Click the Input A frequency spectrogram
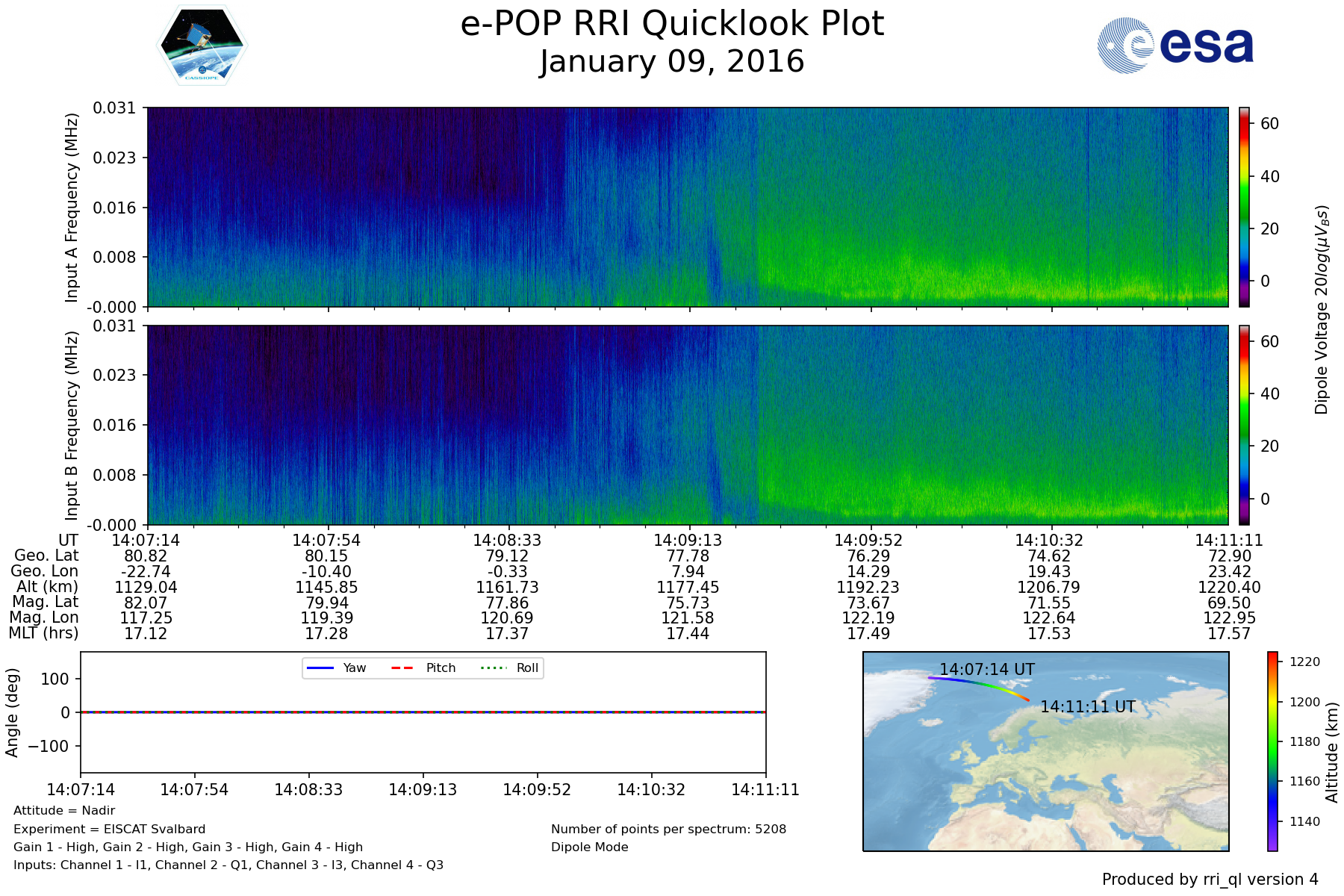Image resolution: width=1344 pixels, height=896 pixels. coord(687,207)
